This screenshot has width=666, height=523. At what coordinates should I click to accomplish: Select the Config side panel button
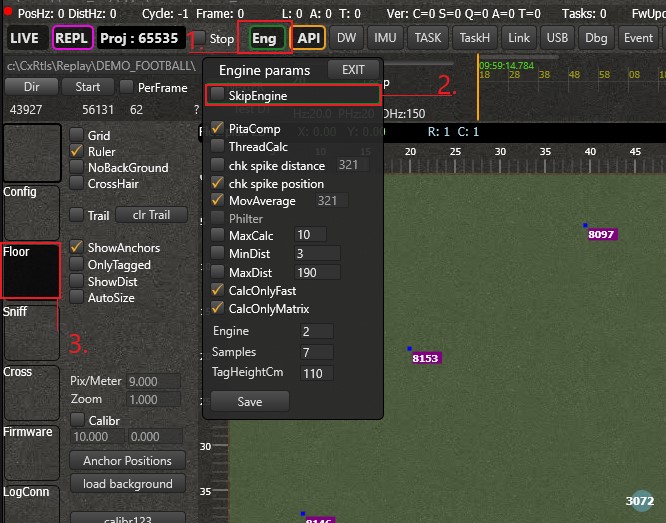coord(31,212)
